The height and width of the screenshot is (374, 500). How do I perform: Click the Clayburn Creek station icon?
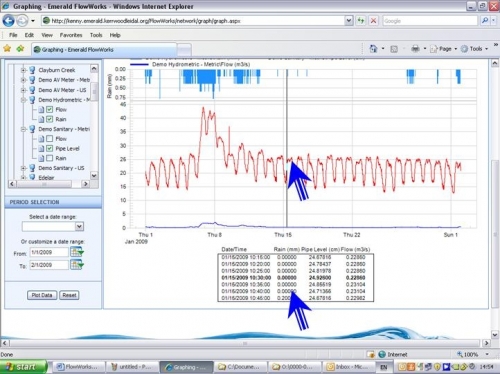(32, 70)
